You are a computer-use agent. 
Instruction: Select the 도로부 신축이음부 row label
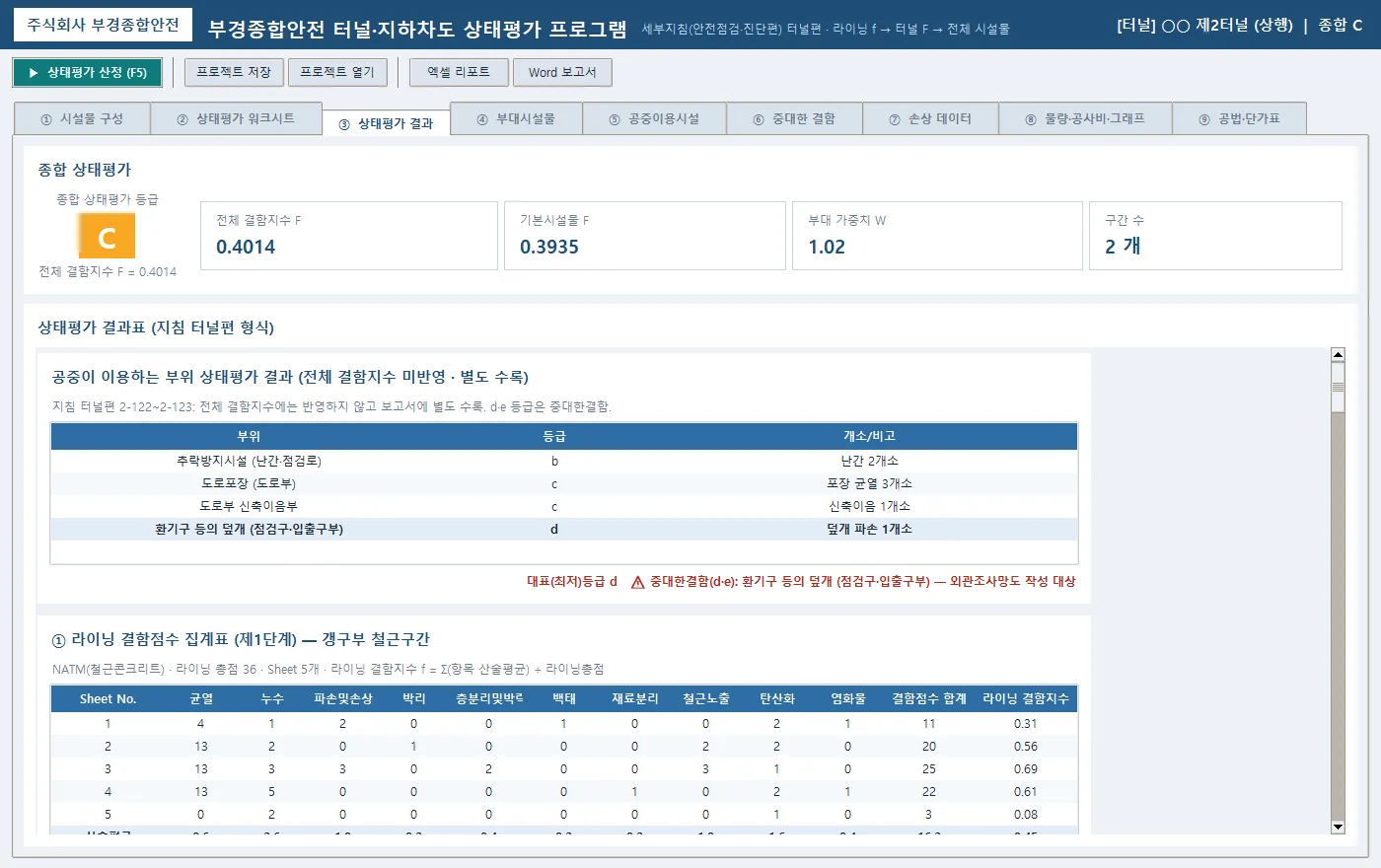[249, 506]
